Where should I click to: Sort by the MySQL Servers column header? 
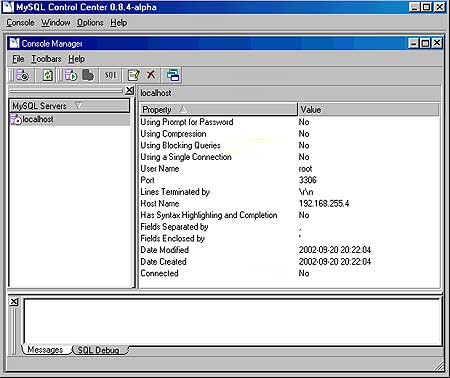(69, 106)
